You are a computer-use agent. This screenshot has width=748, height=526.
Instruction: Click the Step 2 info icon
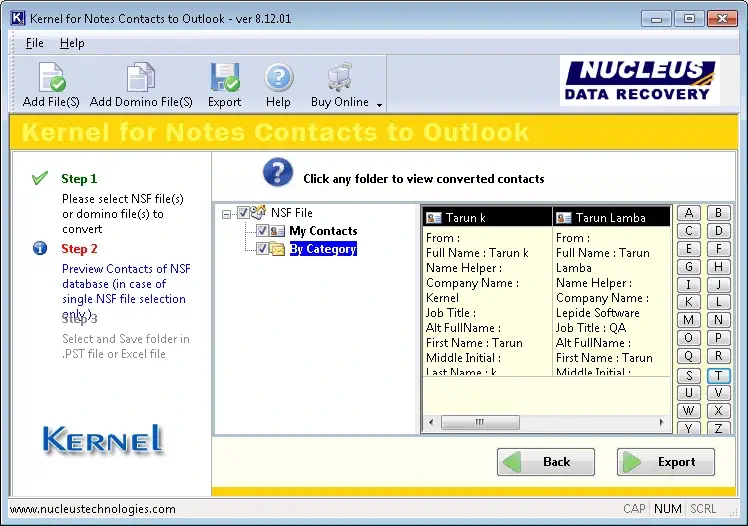[40, 248]
